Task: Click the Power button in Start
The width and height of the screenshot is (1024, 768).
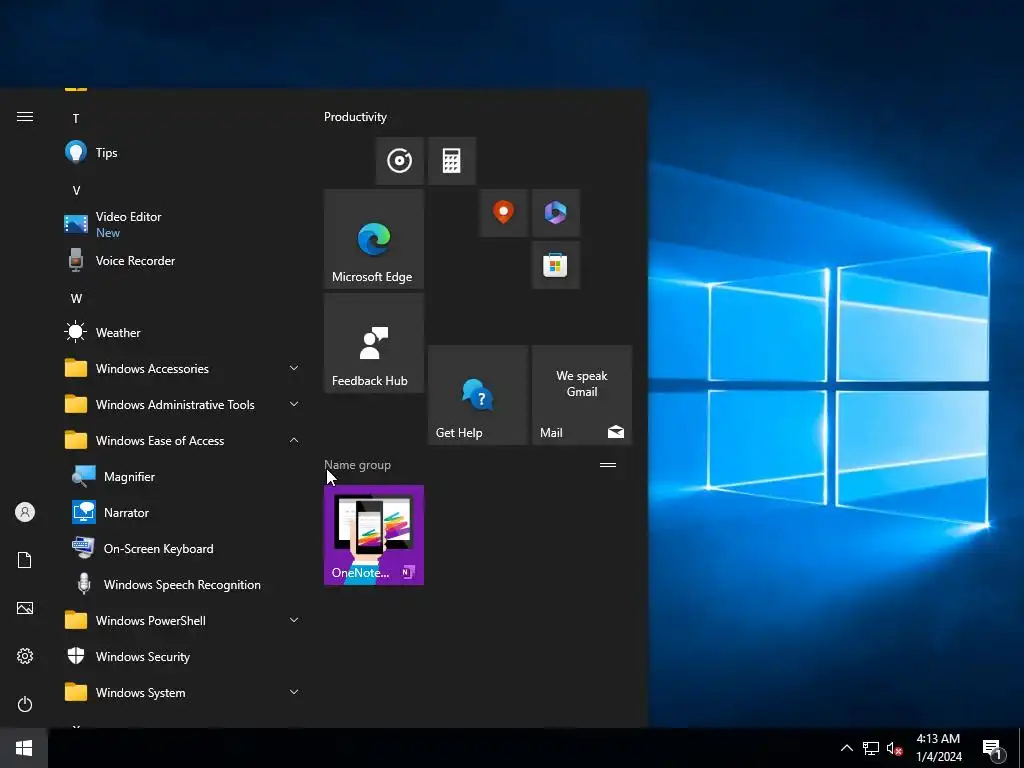Action: 25,704
